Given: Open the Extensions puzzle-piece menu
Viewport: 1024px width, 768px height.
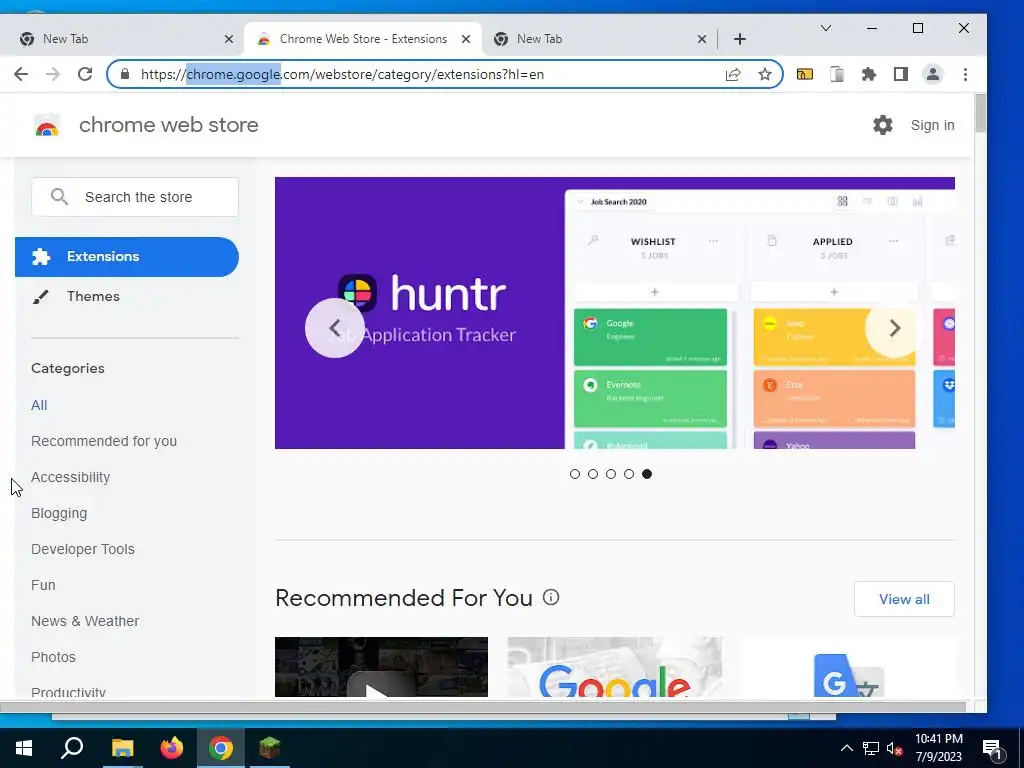Looking at the screenshot, I should point(869,74).
